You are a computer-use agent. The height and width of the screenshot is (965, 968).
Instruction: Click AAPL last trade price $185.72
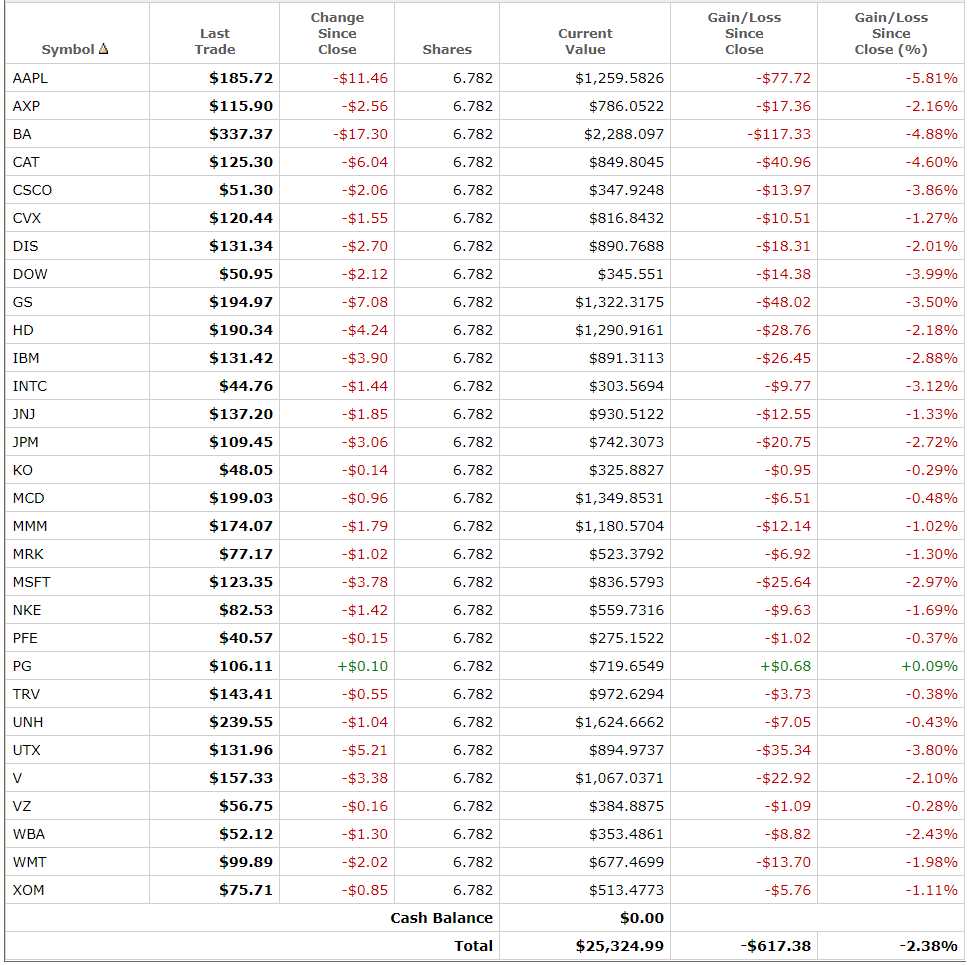click(241, 78)
